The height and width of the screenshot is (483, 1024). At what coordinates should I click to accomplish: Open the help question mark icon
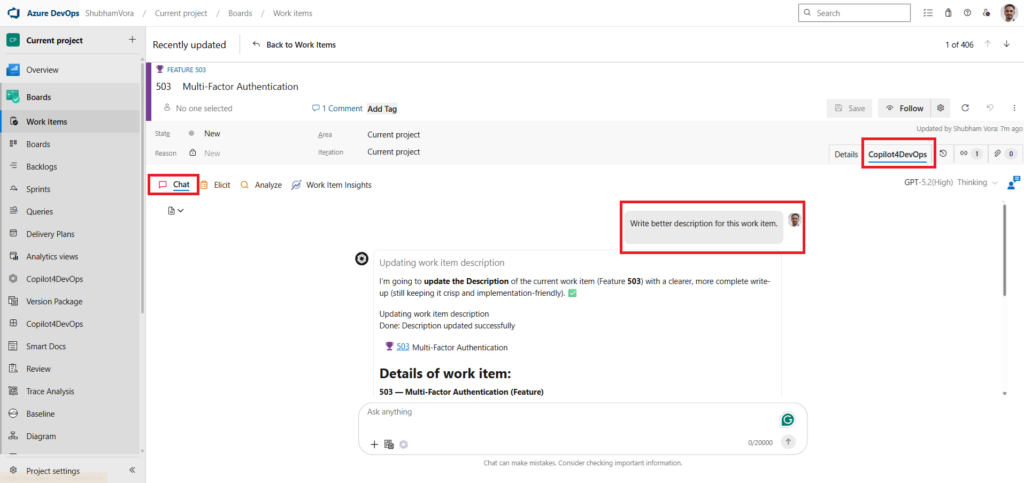pos(967,13)
